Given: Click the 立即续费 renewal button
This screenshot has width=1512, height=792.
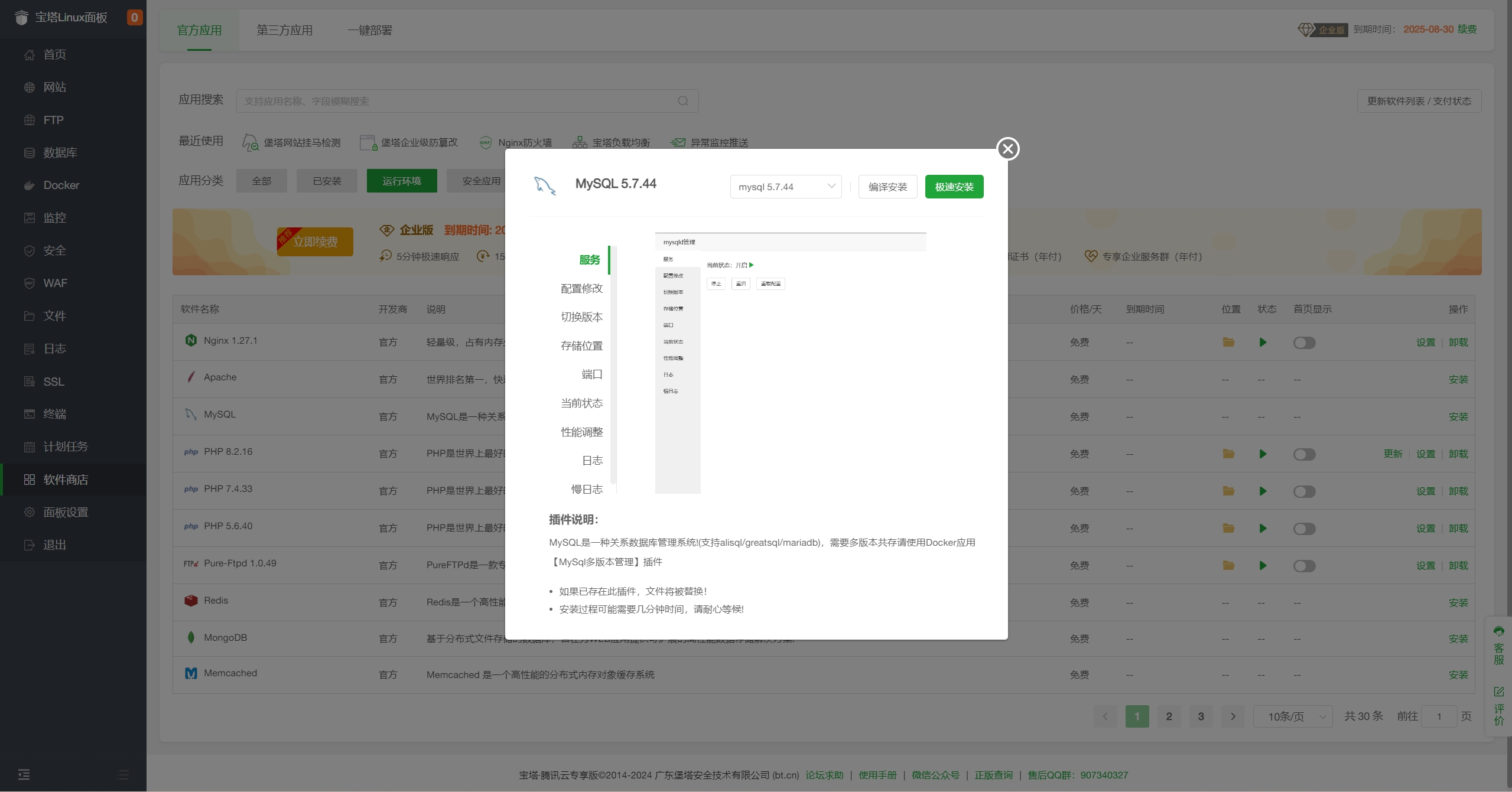Looking at the screenshot, I should 314,242.
